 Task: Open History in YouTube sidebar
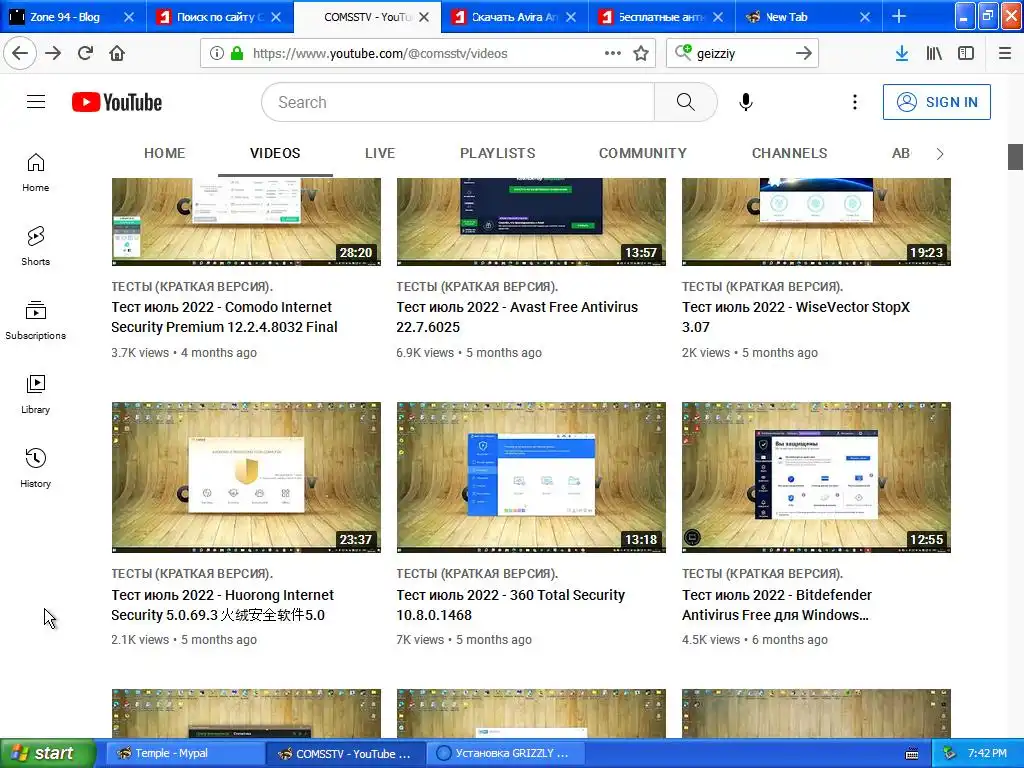[35, 468]
